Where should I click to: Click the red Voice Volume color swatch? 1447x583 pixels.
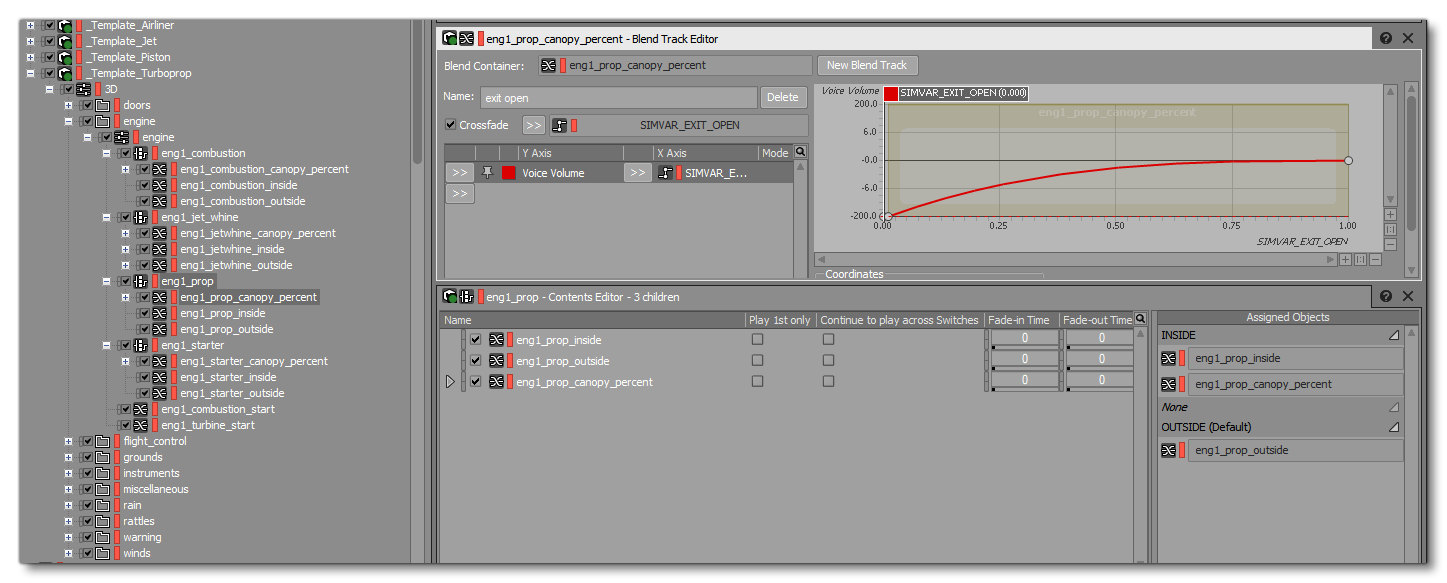tap(508, 173)
